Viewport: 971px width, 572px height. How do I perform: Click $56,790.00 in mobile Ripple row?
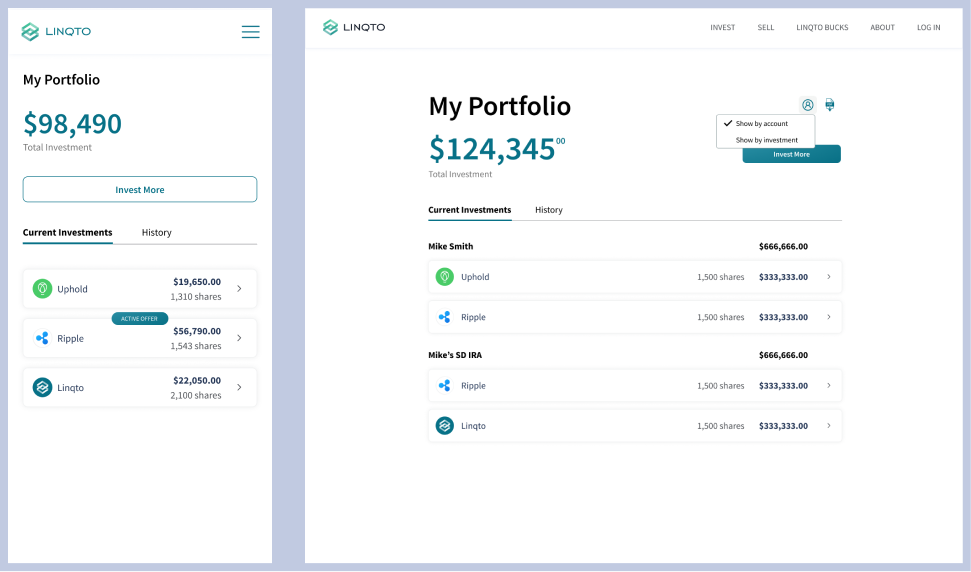pos(197,331)
